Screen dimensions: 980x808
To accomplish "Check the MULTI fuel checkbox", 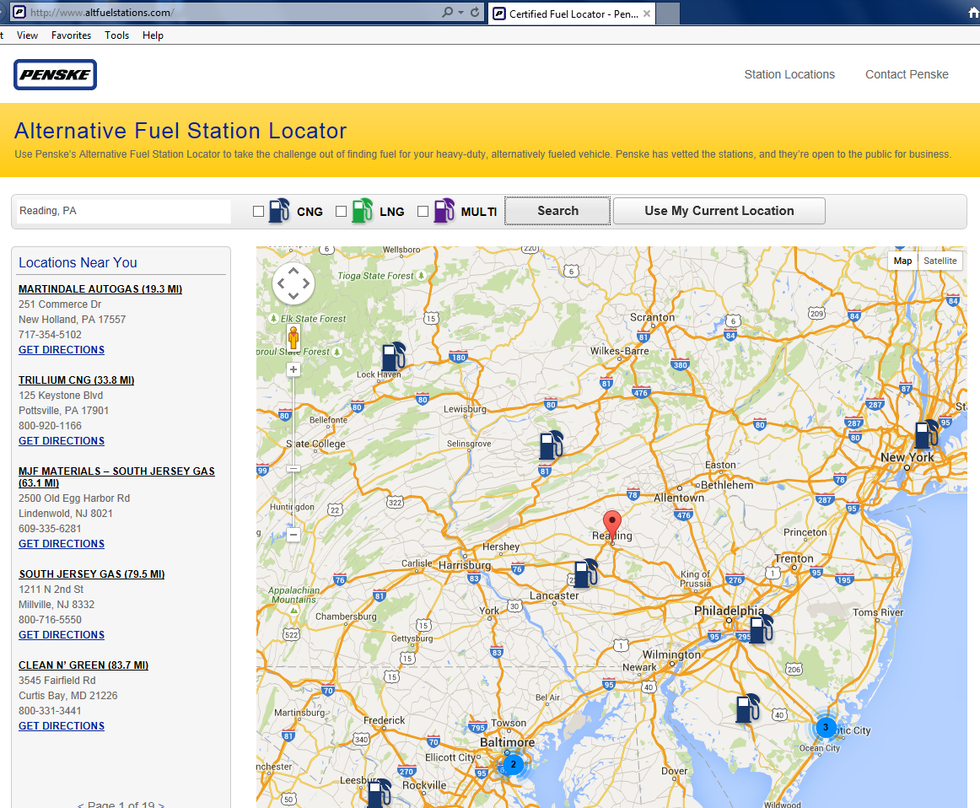I will coord(423,211).
